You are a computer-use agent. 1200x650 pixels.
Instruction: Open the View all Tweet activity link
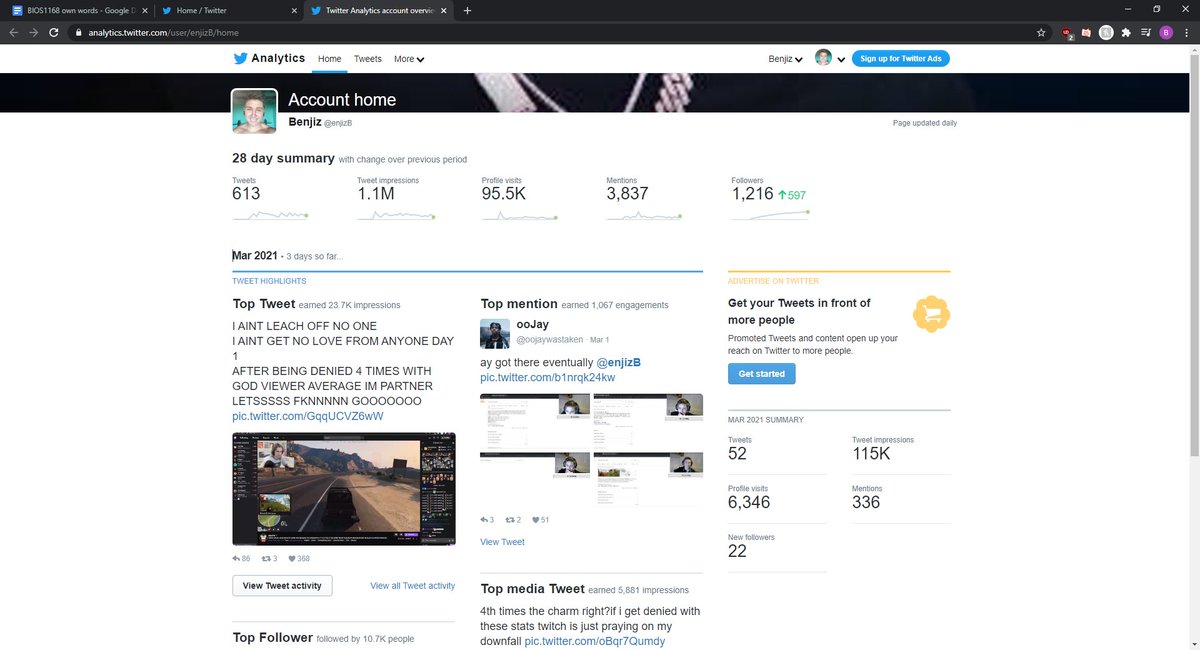point(412,586)
